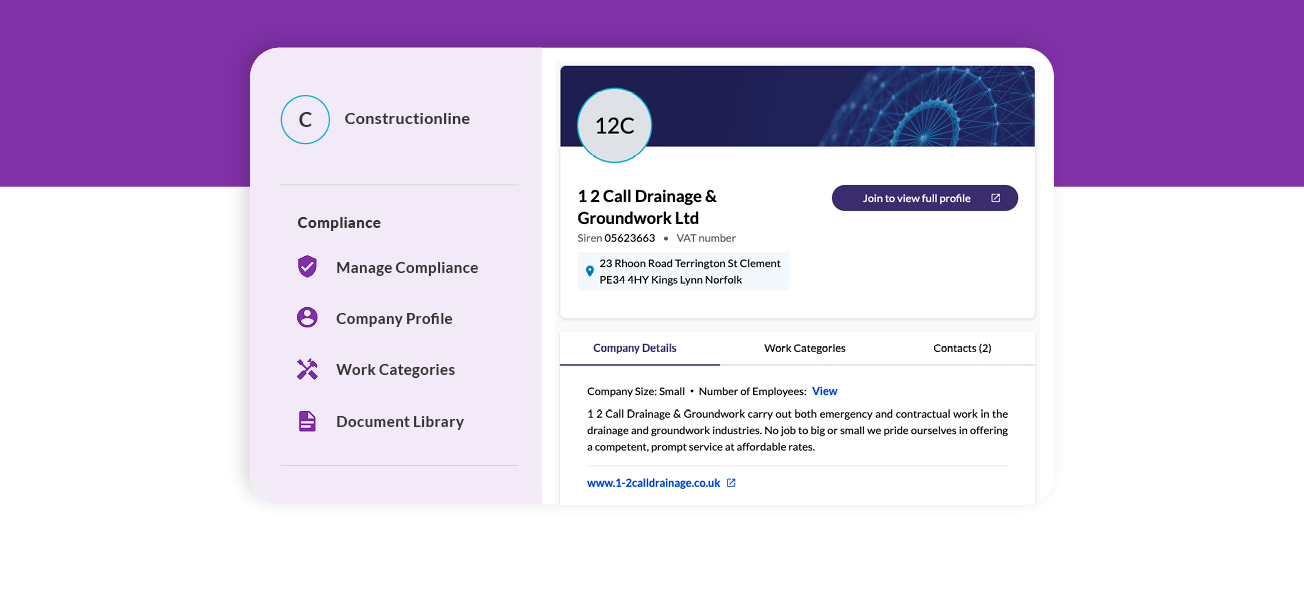Click the 'Join to view full profile' button
Viewport: 1304px width, 610px height.
coord(924,197)
